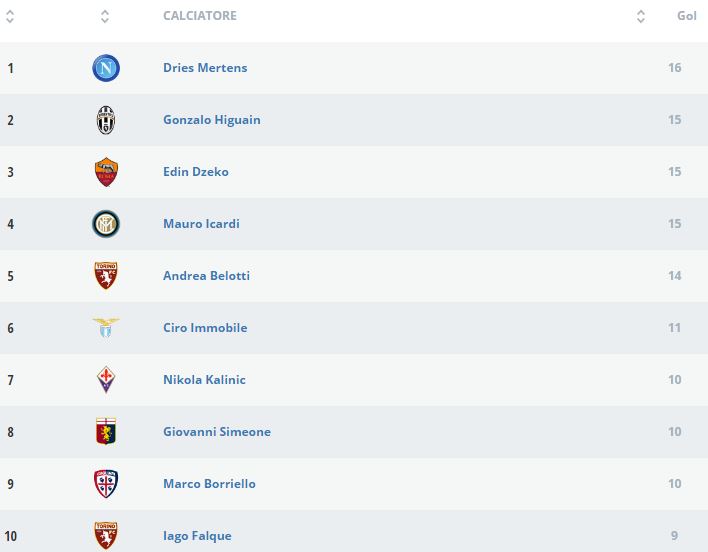Select Torino crest beside Andrea Belotti
Viewport: 708px width, 552px height.
coord(106,276)
